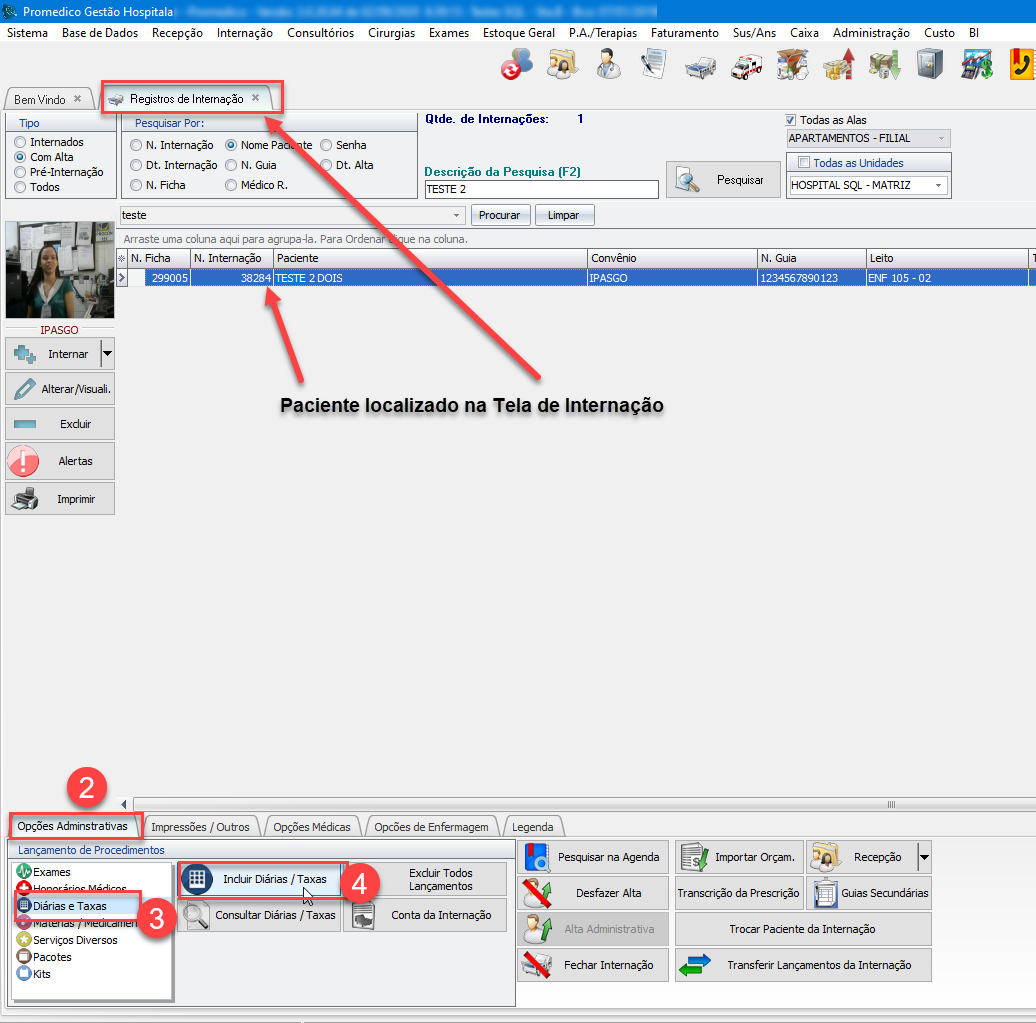This screenshot has width=1036, height=1023.
Task: Click the ambulance icon in the toolbar
Action: coord(747,65)
